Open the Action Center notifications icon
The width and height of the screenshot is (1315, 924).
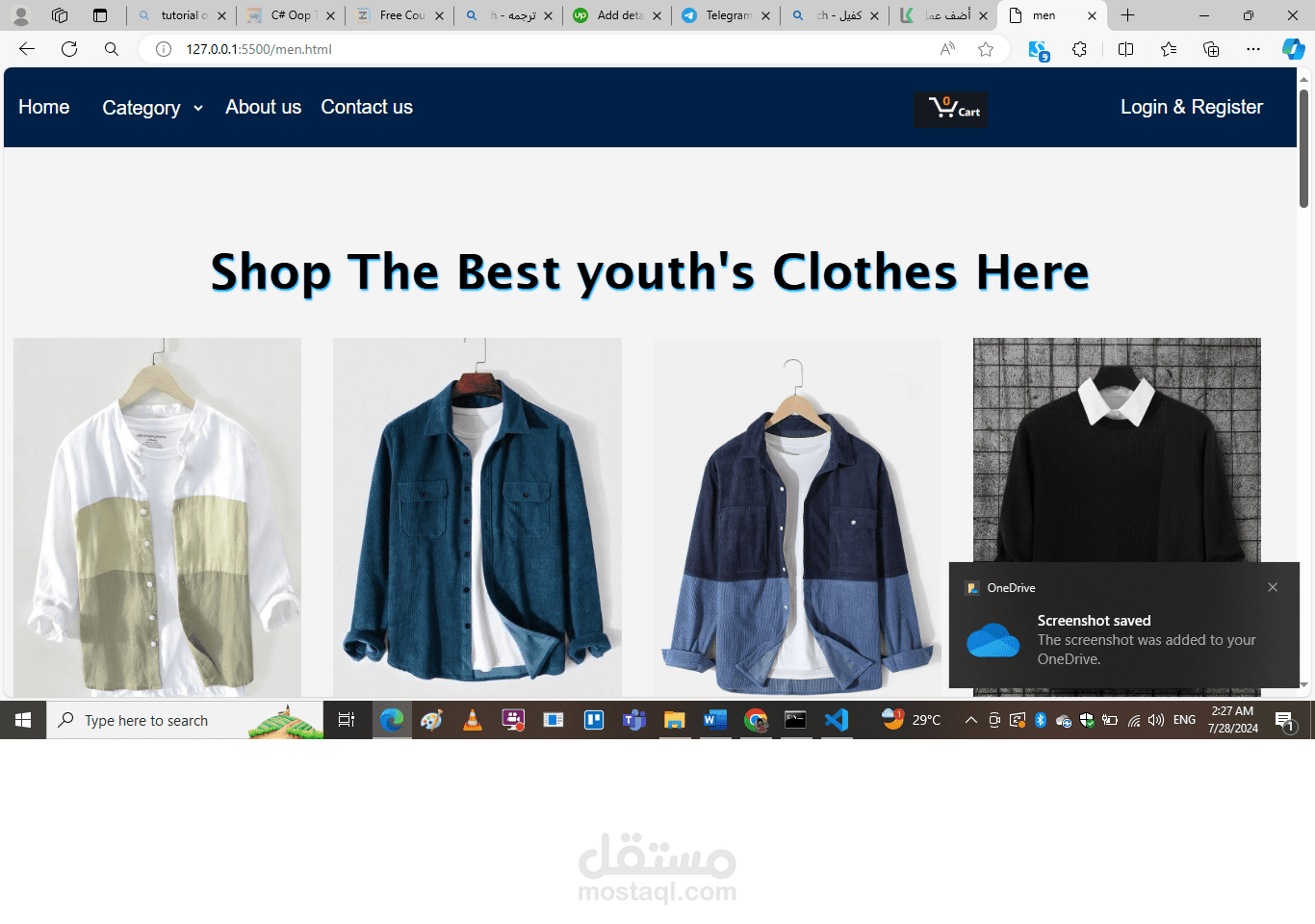click(x=1284, y=720)
